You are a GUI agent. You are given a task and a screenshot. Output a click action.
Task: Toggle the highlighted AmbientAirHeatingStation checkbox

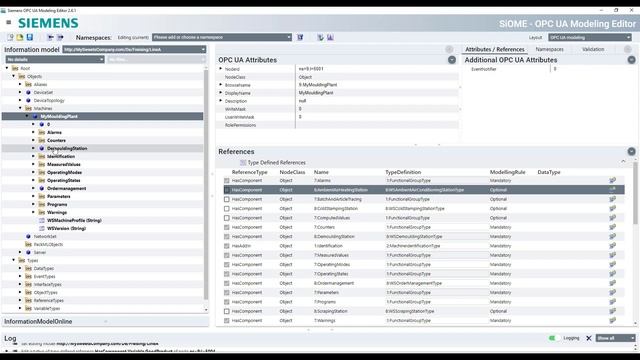click(227, 190)
